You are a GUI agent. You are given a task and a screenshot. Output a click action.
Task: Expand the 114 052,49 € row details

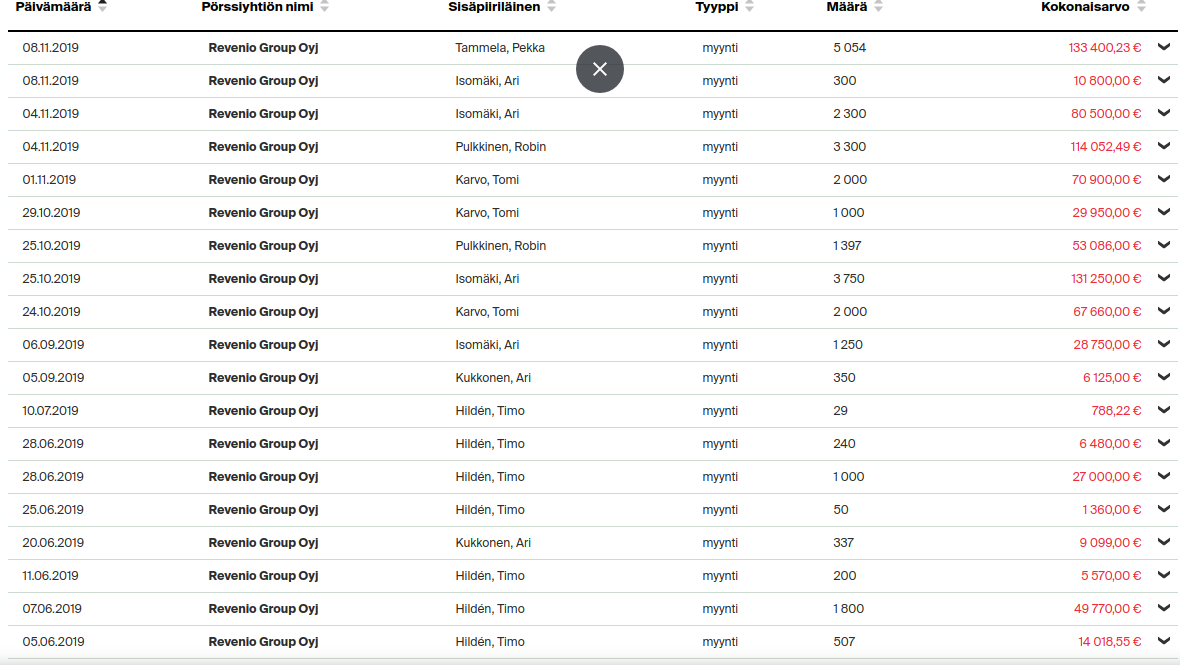(1164, 146)
